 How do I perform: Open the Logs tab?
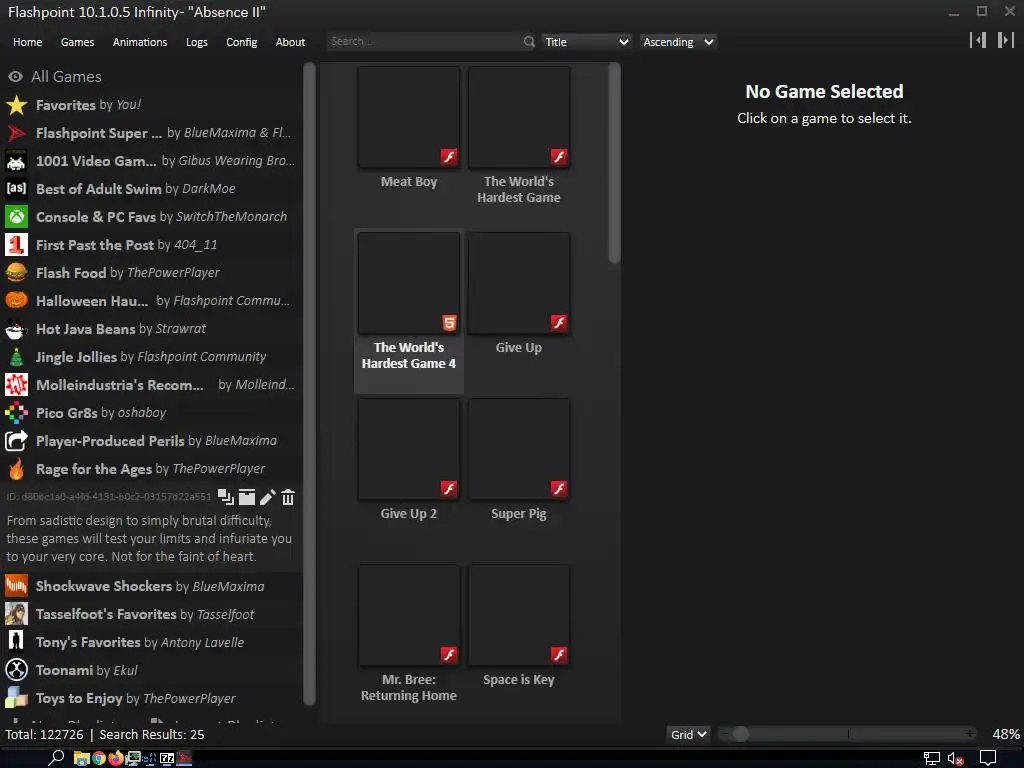pyautogui.click(x=197, y=42)
